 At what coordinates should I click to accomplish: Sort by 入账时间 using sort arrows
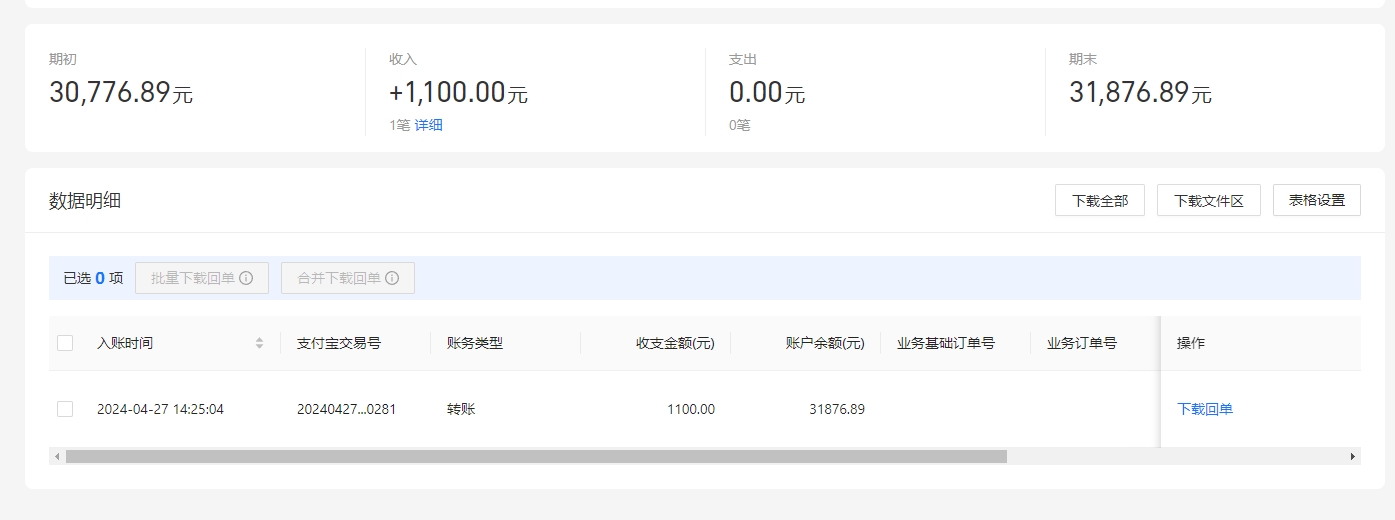[260, 343]
